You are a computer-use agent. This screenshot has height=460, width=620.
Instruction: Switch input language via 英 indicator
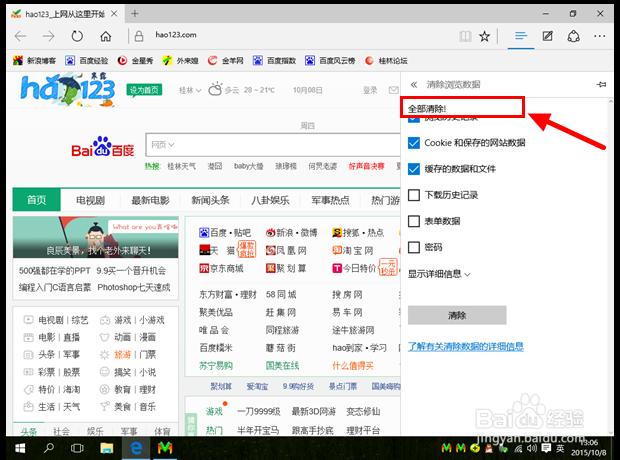(560, 448)
